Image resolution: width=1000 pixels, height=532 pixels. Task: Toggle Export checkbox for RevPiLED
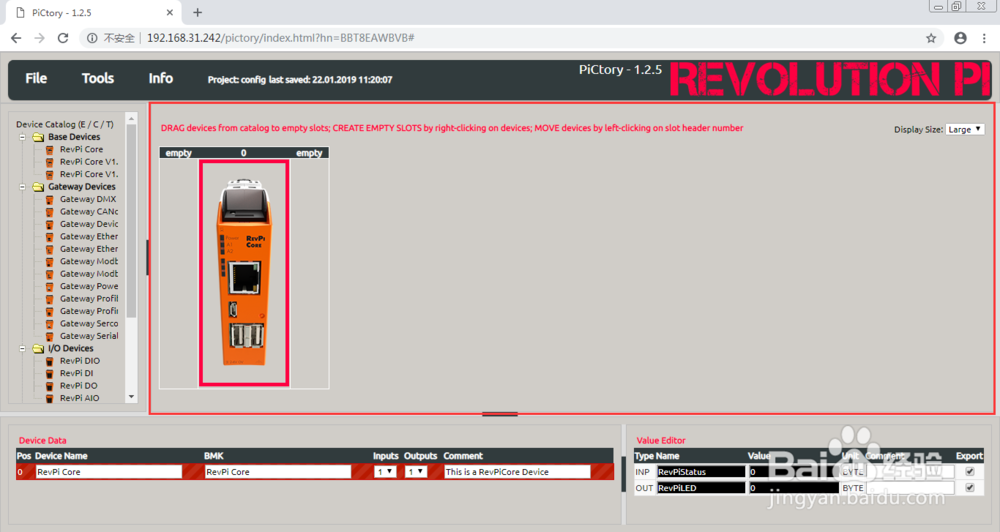point(970,487)
